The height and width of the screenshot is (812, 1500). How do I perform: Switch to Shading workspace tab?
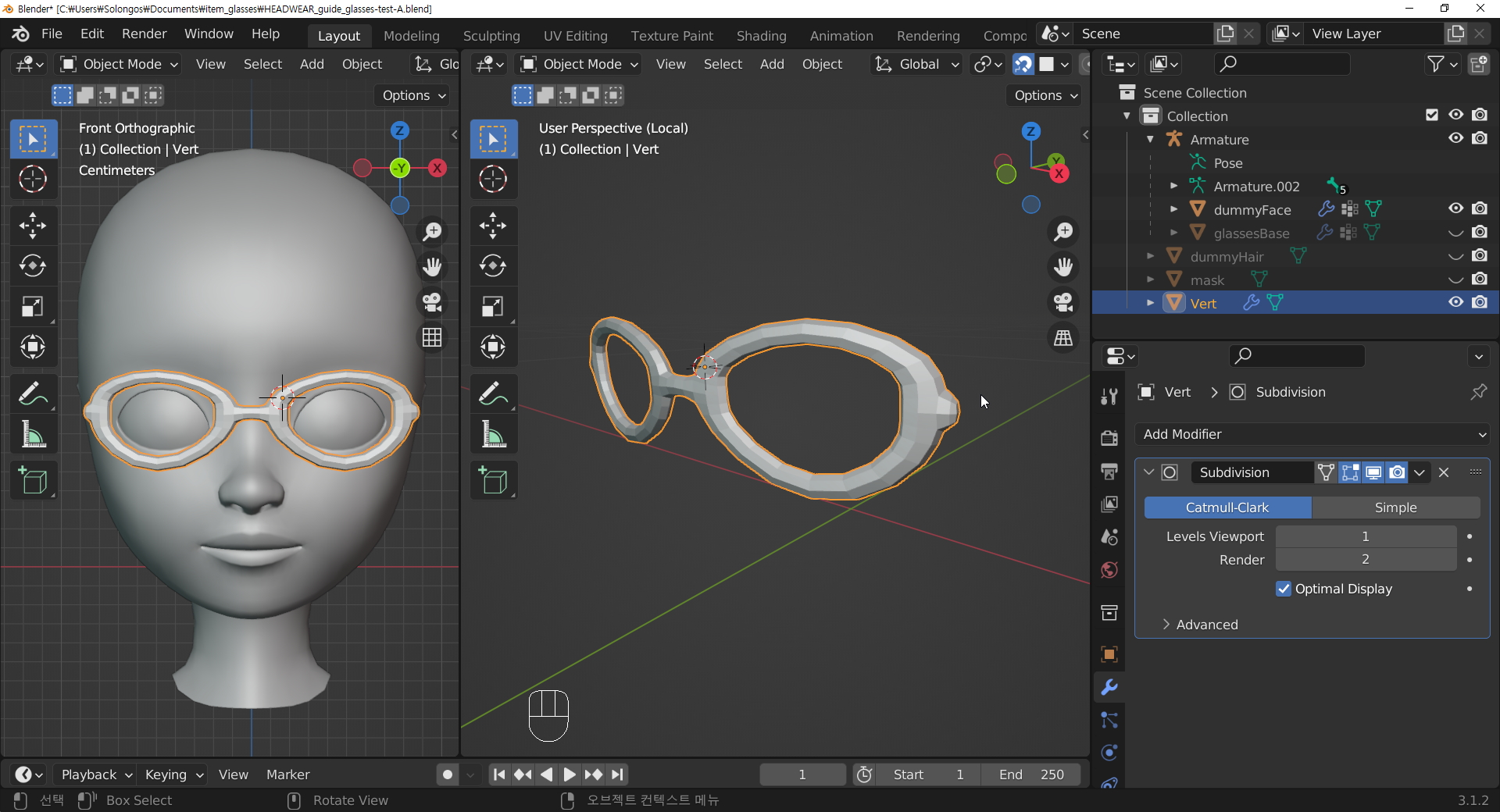point(762,36)
